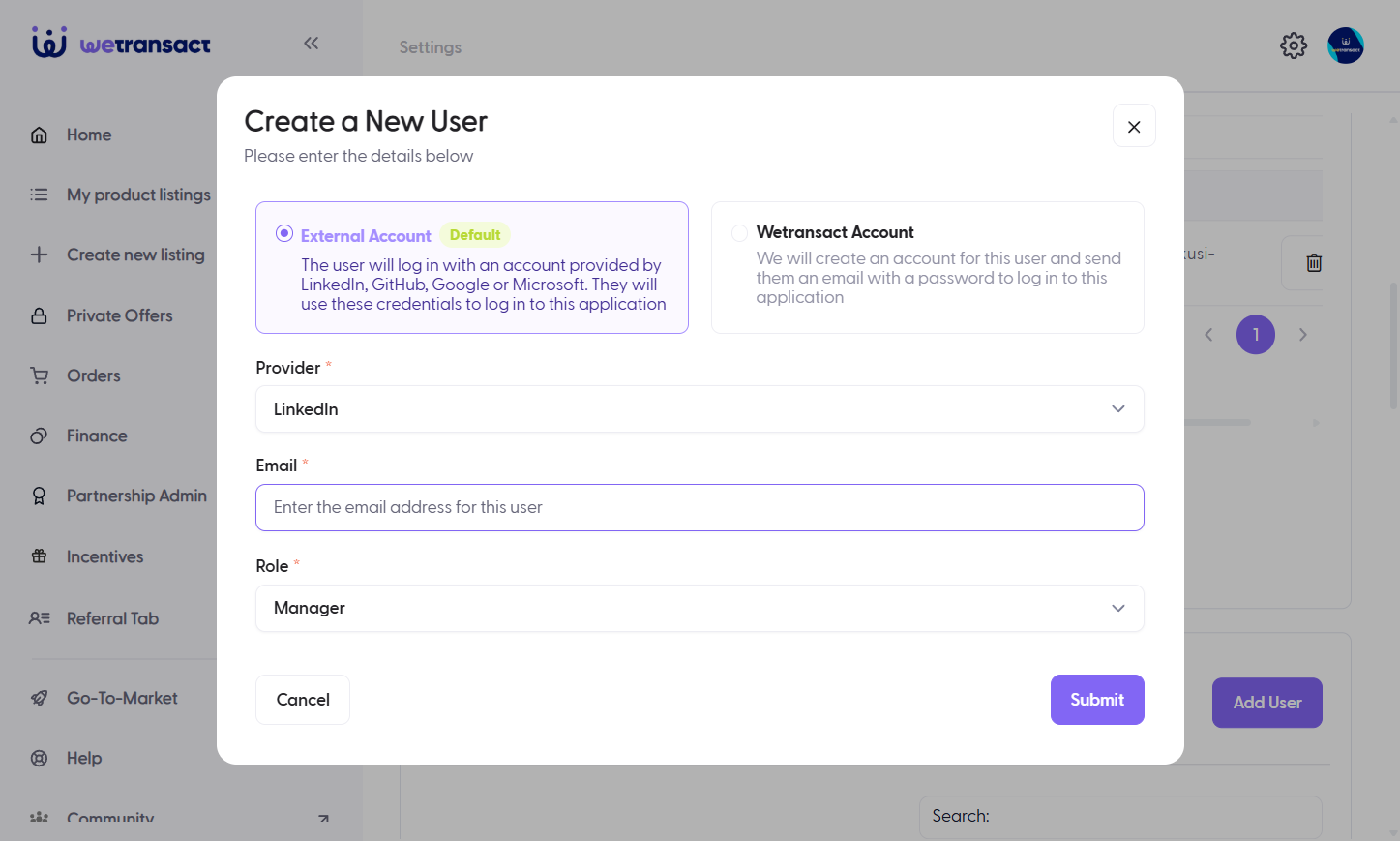The image size is (1400, 841).
Task: Open the Provider dropdown showing LinkedIn
Action: coord(700,409)
